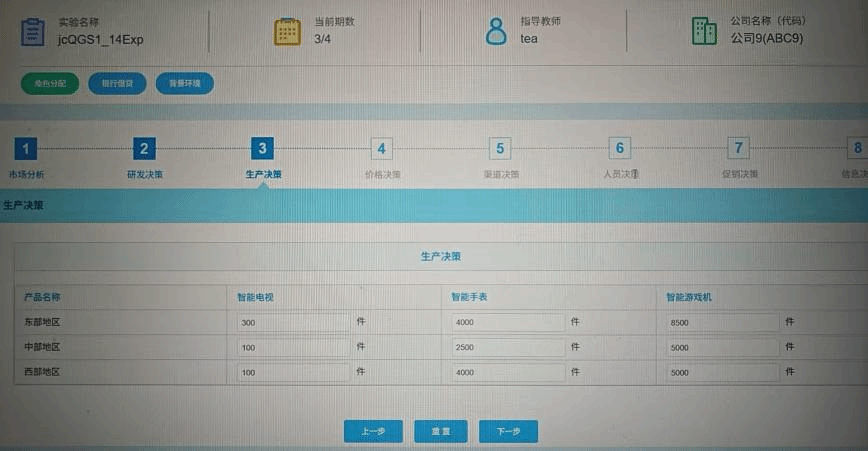Image resolution: width=868 pixels, height=451 pixels.
Task: Select step 4 价格决策 box
Action: [381, 150]
